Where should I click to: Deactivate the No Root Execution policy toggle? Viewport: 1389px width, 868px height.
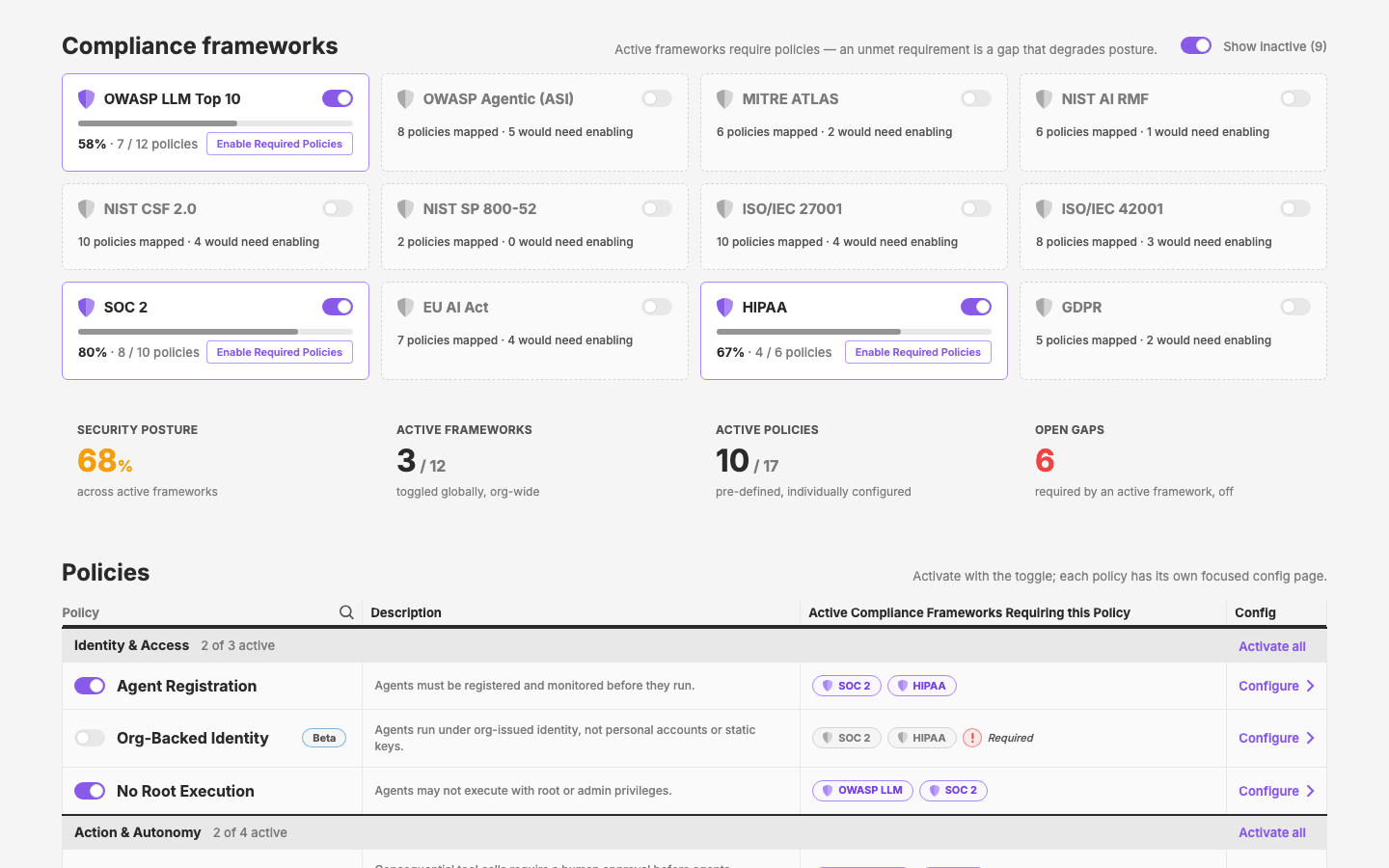click(x=90, y=791)
